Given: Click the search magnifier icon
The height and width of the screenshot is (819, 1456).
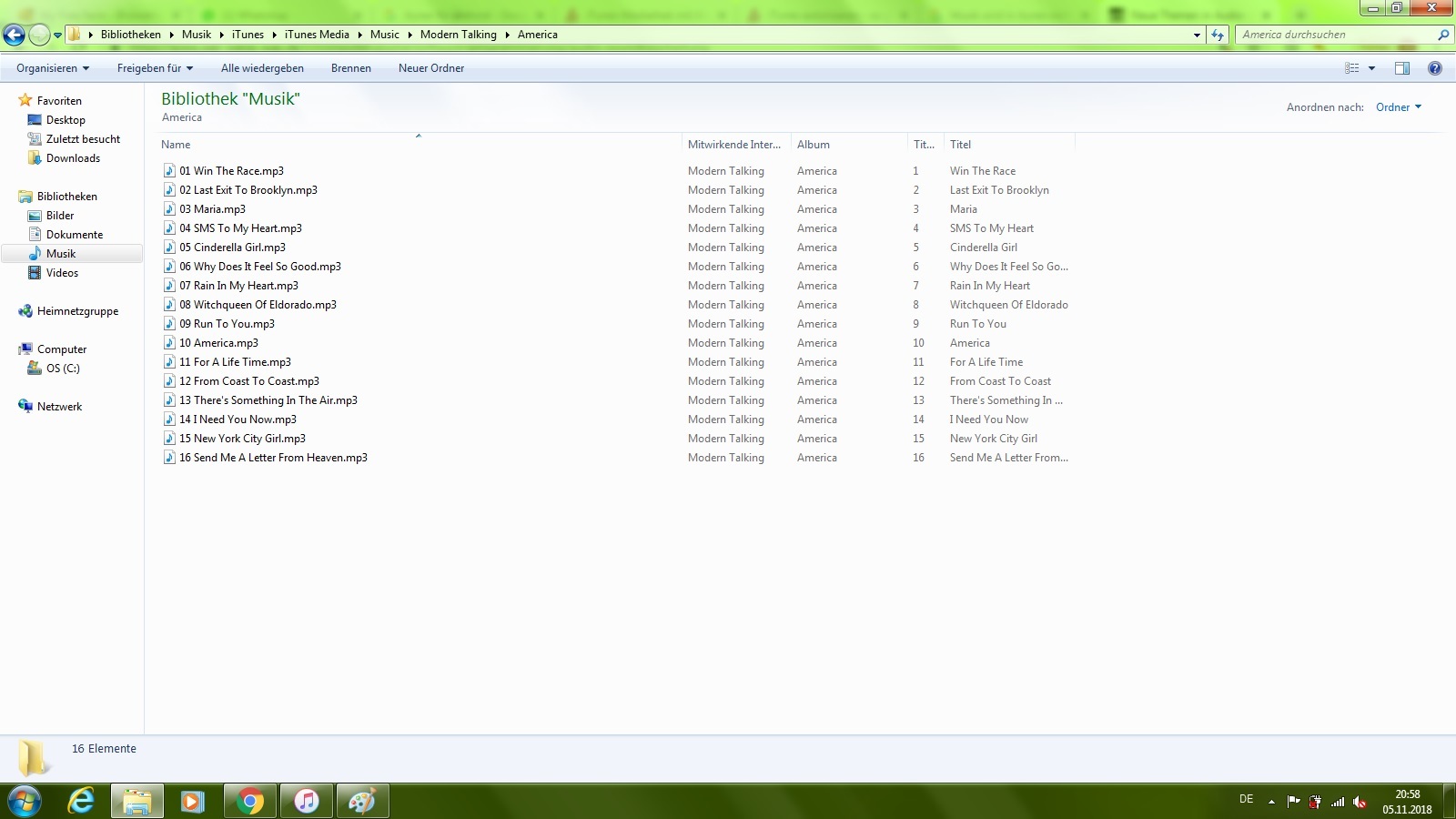Looking at the screenshot, I should click(x=1443, y=35).
